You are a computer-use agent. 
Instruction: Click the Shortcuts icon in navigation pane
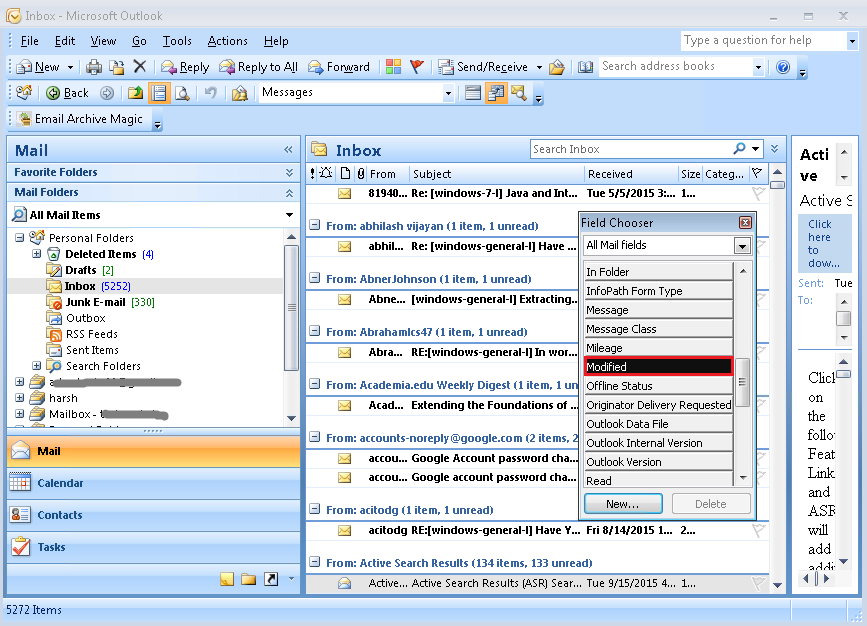(271, 579)
